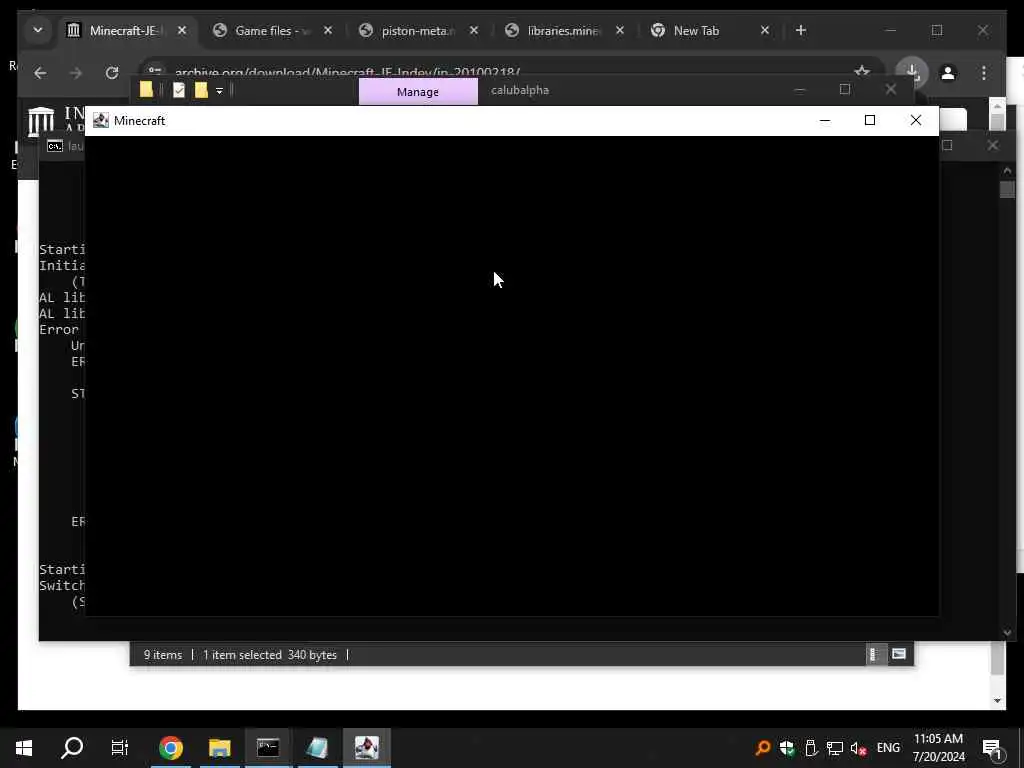Close the command prompt window

(x=993, y=146)
